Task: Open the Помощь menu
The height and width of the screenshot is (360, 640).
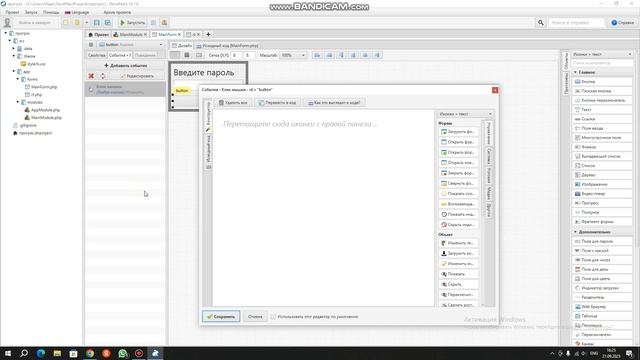Action: (51, 12)
